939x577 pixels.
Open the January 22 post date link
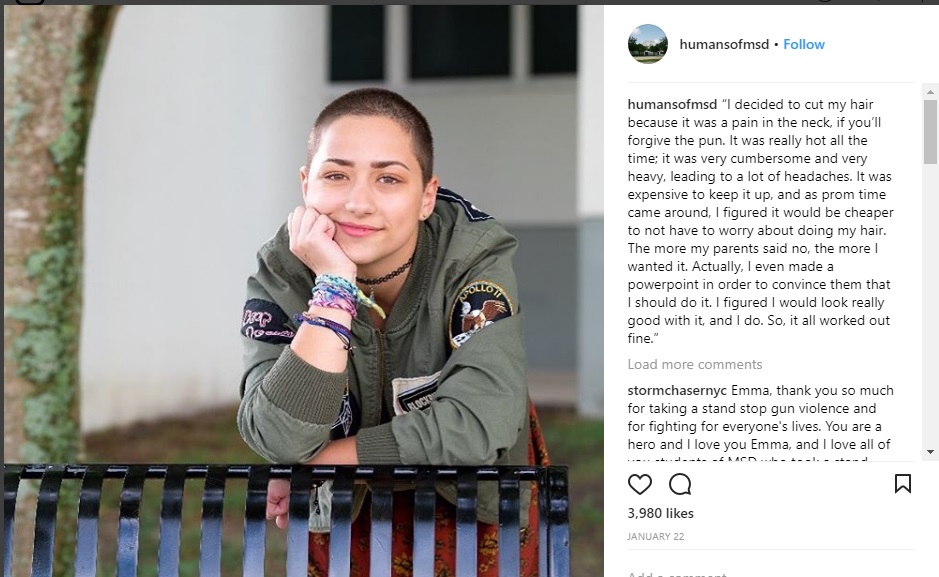(x=656, y=537)
